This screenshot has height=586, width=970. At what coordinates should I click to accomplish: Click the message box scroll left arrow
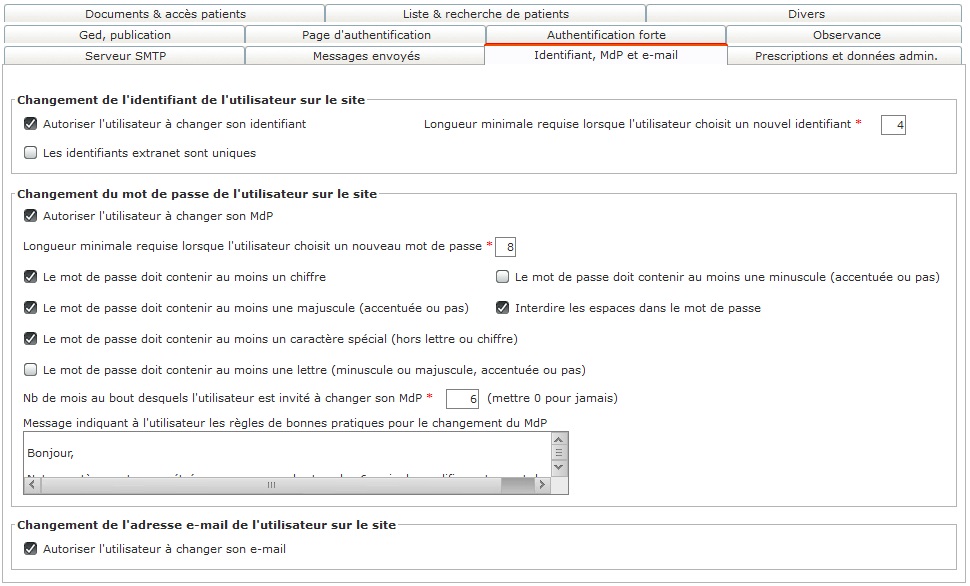coord(32,485)
